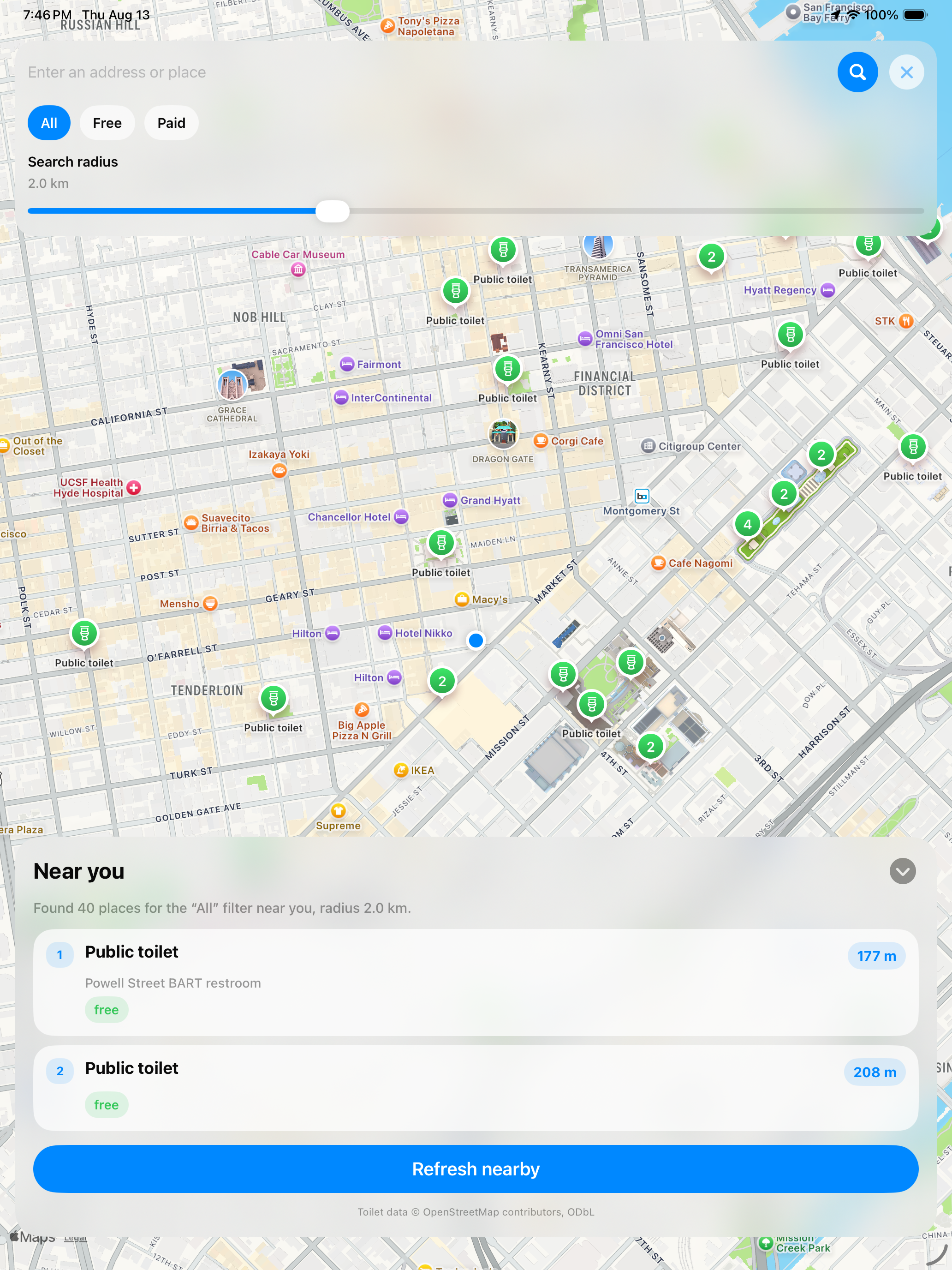Tap the Big Apple Pizza N Grill icon
The width and height of the screenshot is (952, 1270).
362,710
